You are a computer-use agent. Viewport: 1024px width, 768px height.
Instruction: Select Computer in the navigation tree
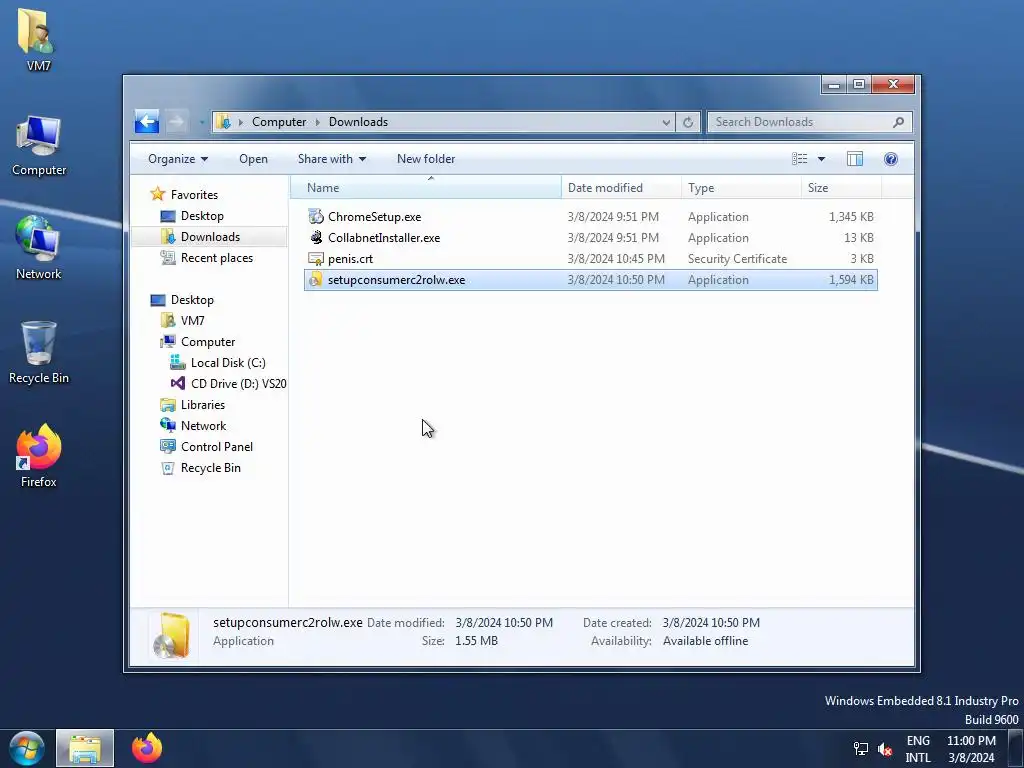(x=208, y=342)
